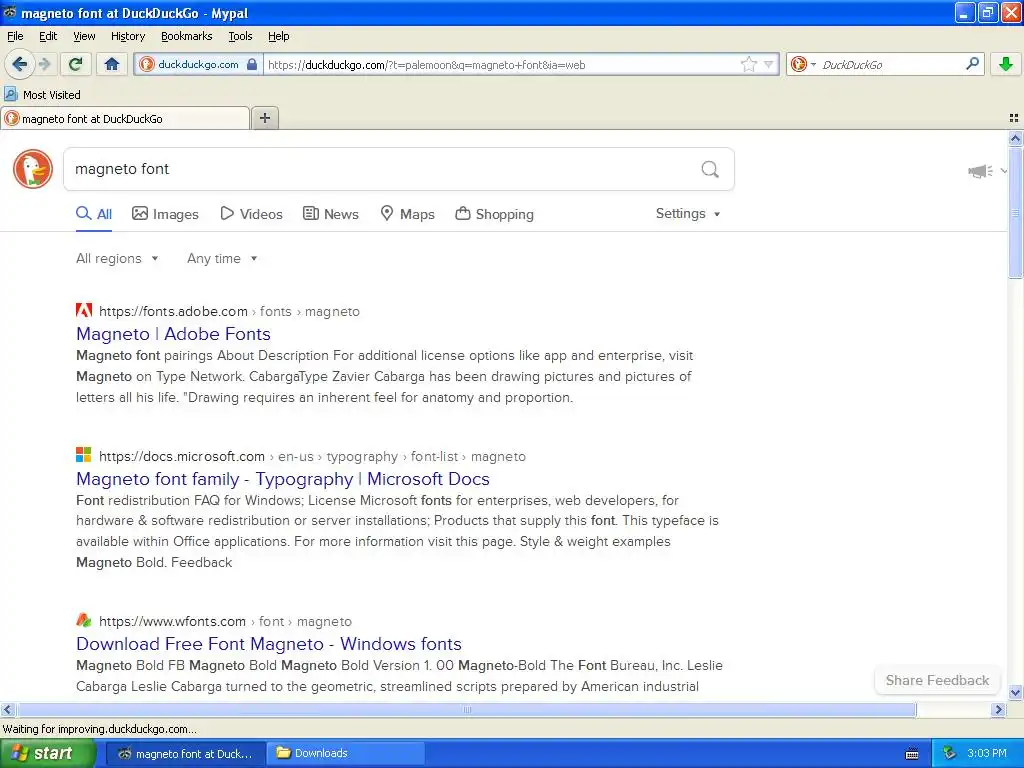The image size is (1024, 768).
Task: Open the Magneto | Adobe Fonts result
Action: 173,334
